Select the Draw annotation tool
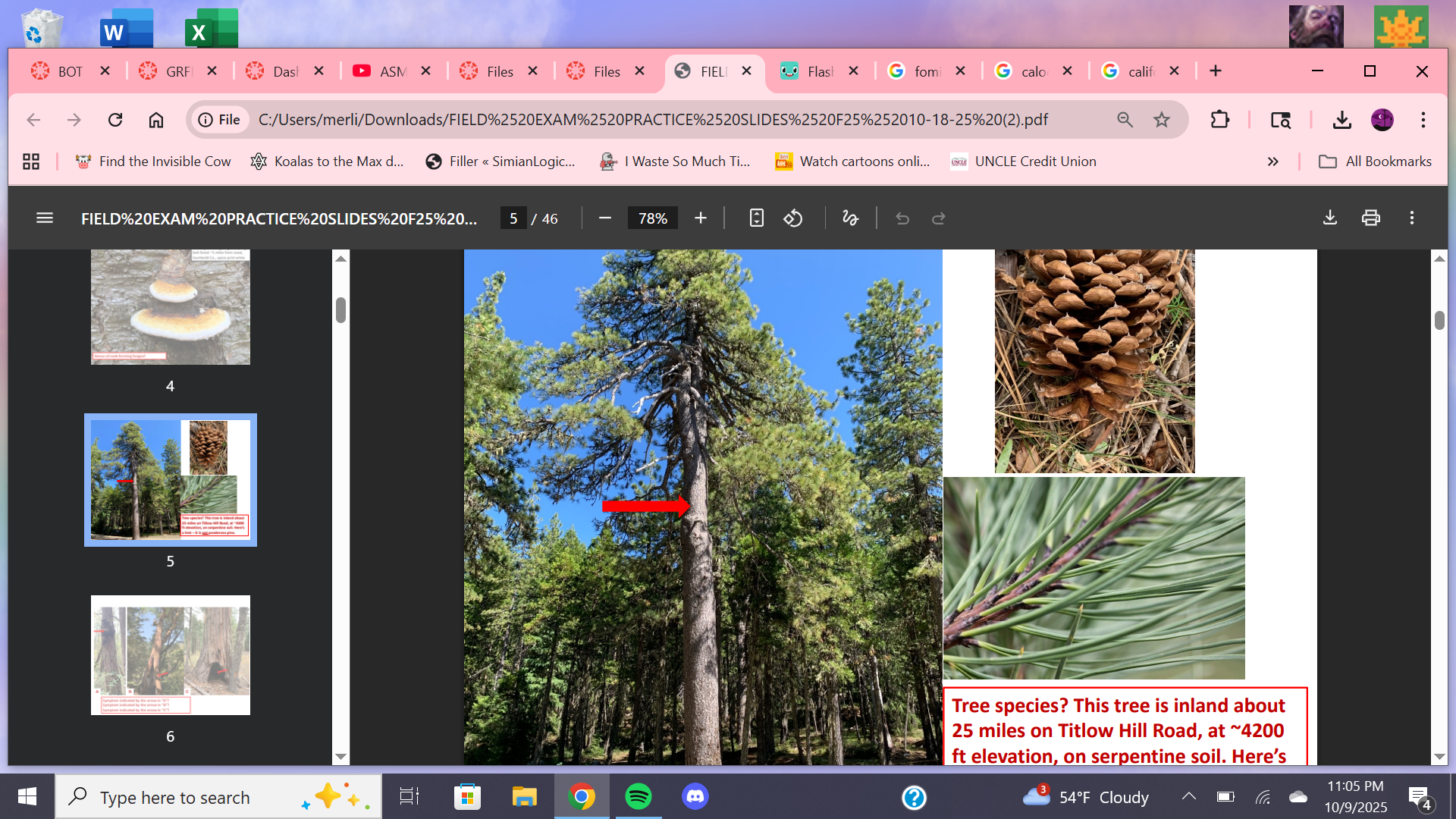Screen dimensions: 1456x819 point(850,218)
